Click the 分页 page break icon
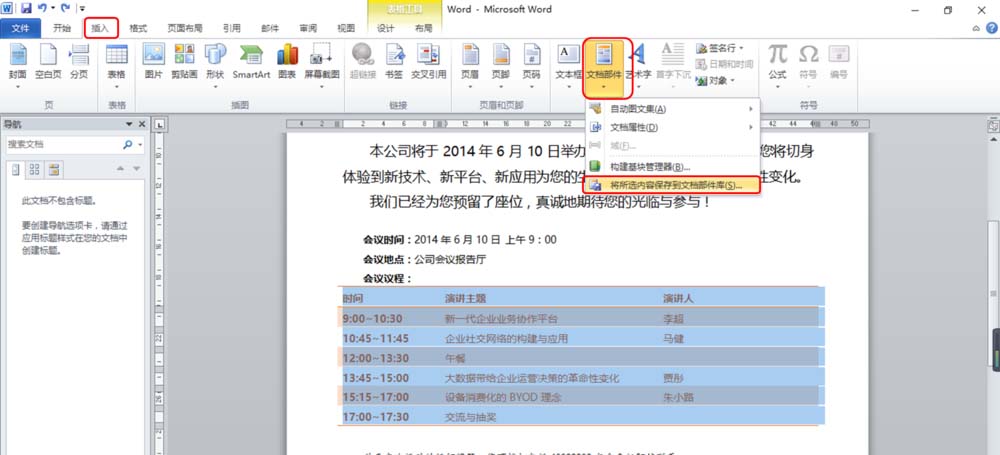This screenshot has height=455, width=1000. (x=78, y=62)
